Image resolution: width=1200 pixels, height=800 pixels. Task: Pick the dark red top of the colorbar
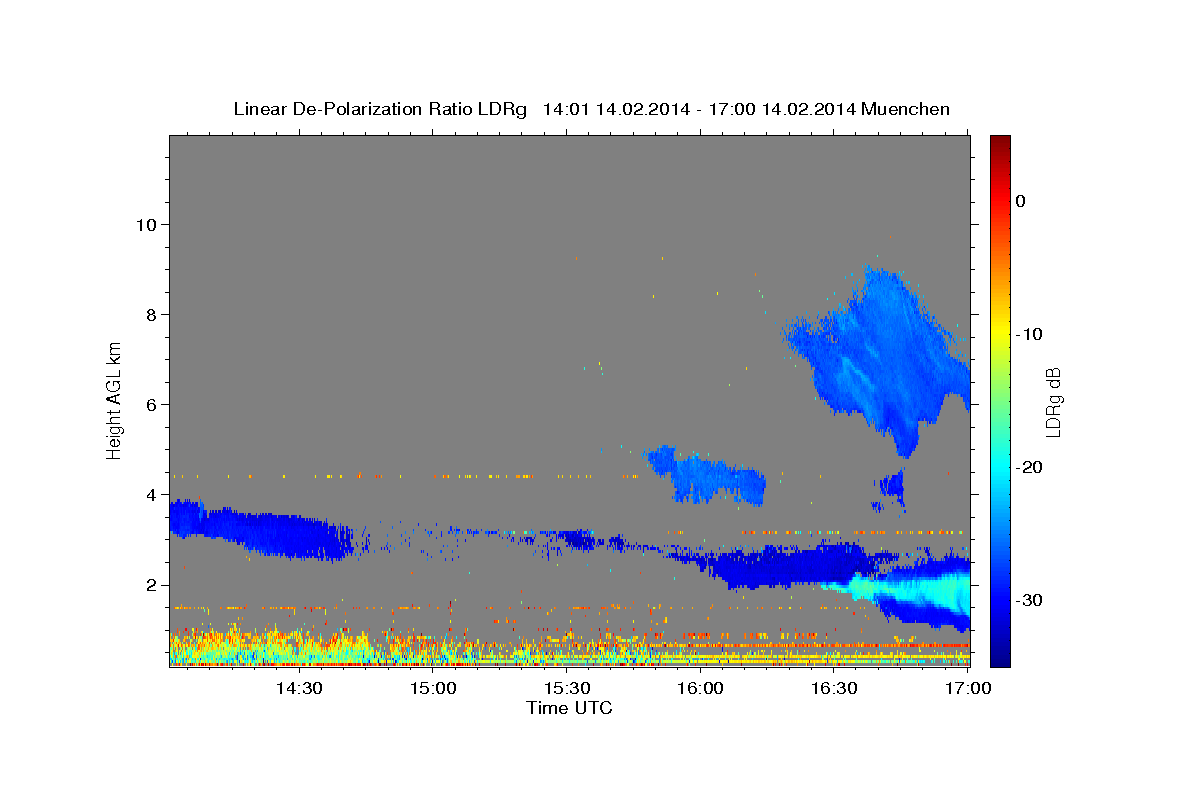pos(1000,142)
